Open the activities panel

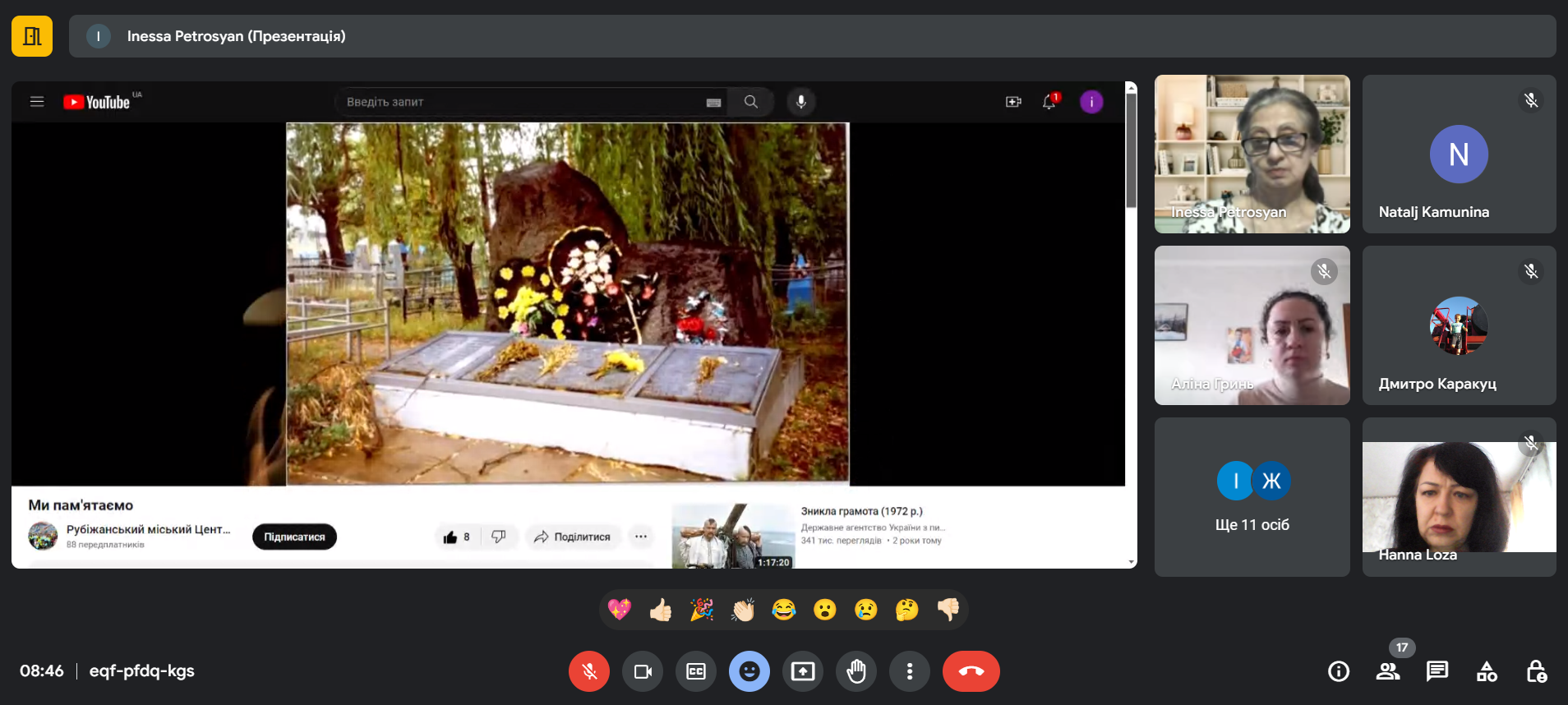[1487, 671]
